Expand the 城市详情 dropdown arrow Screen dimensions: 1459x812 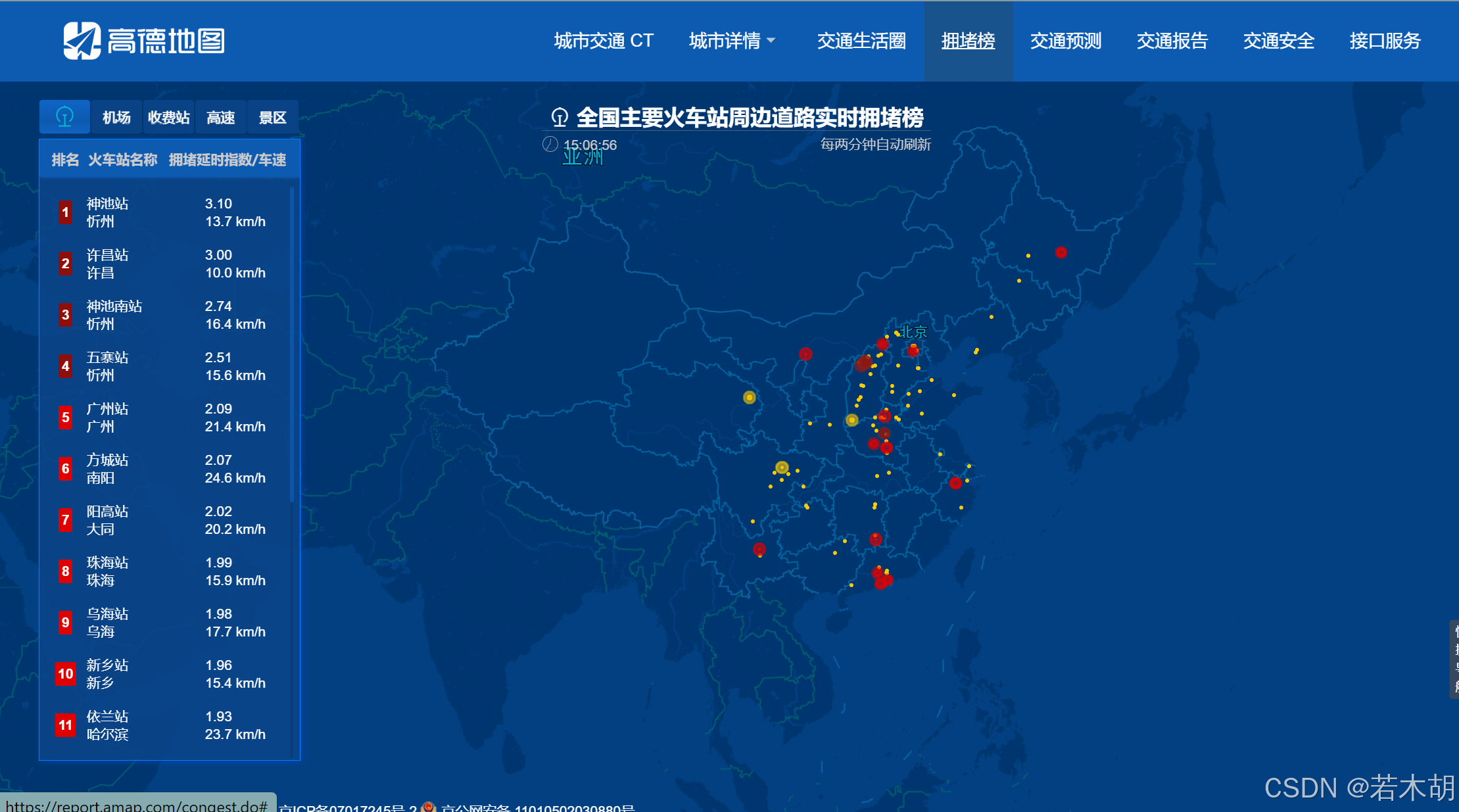[771, 41]
